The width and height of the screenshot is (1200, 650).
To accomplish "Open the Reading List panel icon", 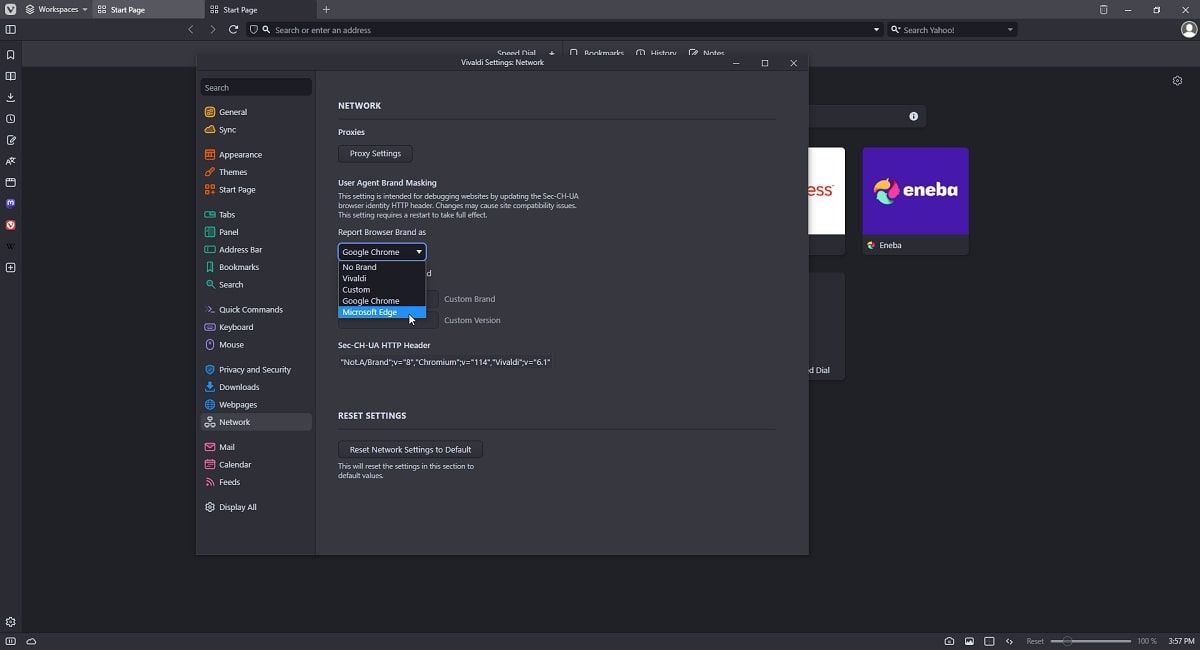I will 10,76.
